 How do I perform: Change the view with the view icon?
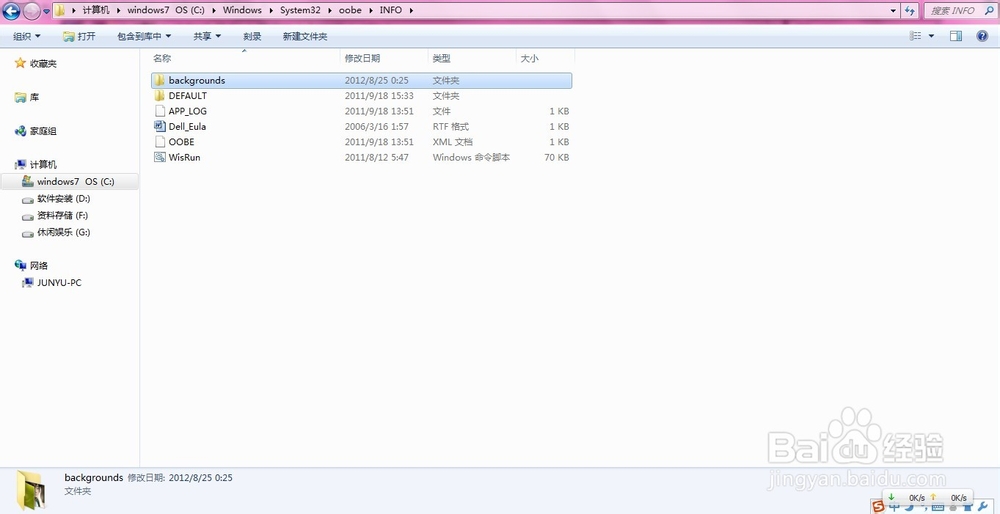[x=915, y=36]
